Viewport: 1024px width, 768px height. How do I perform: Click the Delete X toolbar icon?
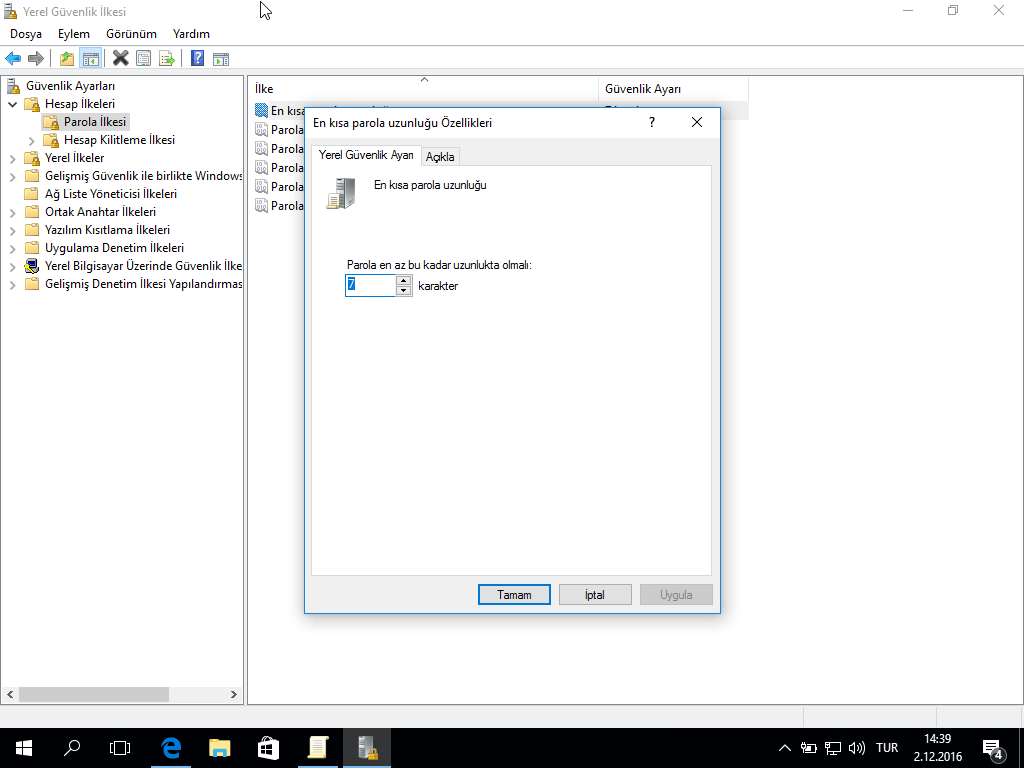[x=120, y=59]
